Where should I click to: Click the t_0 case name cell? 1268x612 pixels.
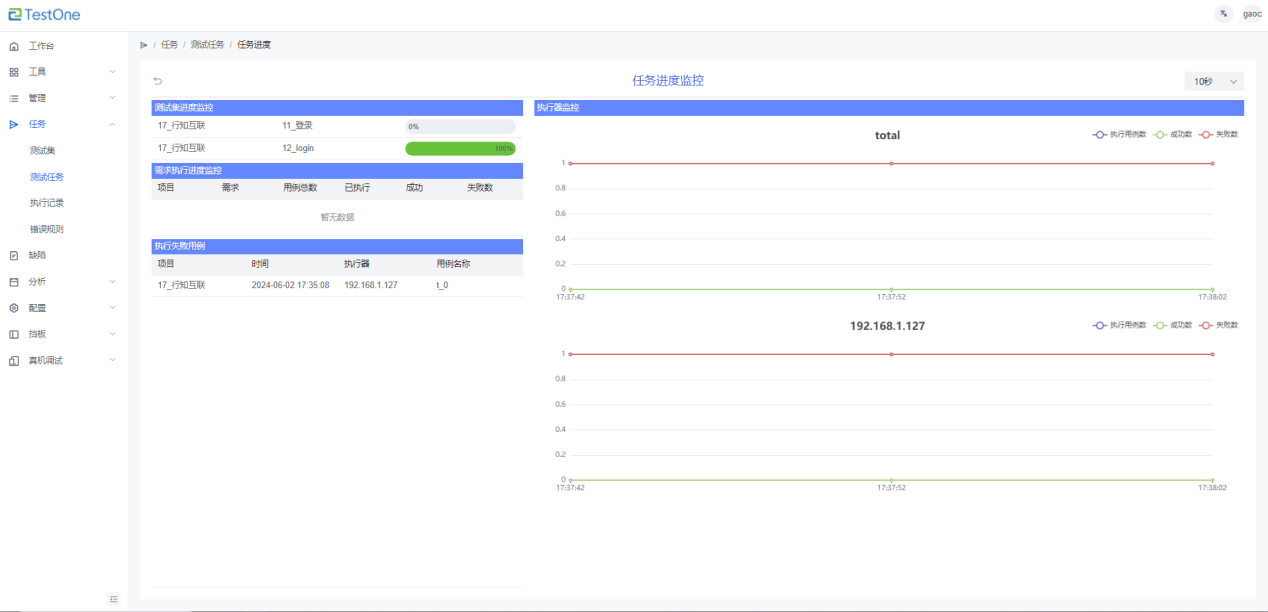(x=442, y=285)
